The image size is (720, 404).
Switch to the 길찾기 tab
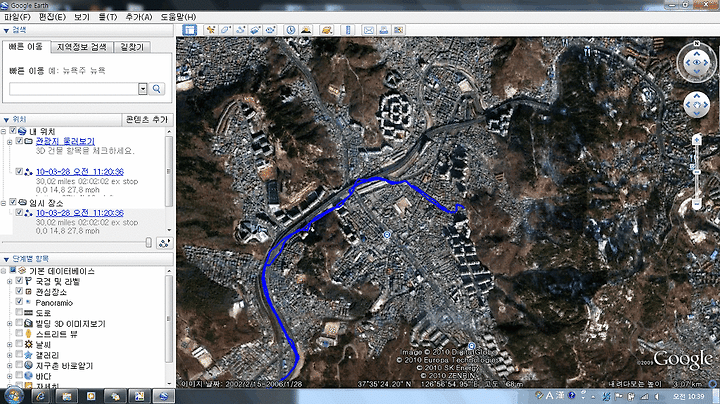132,47
